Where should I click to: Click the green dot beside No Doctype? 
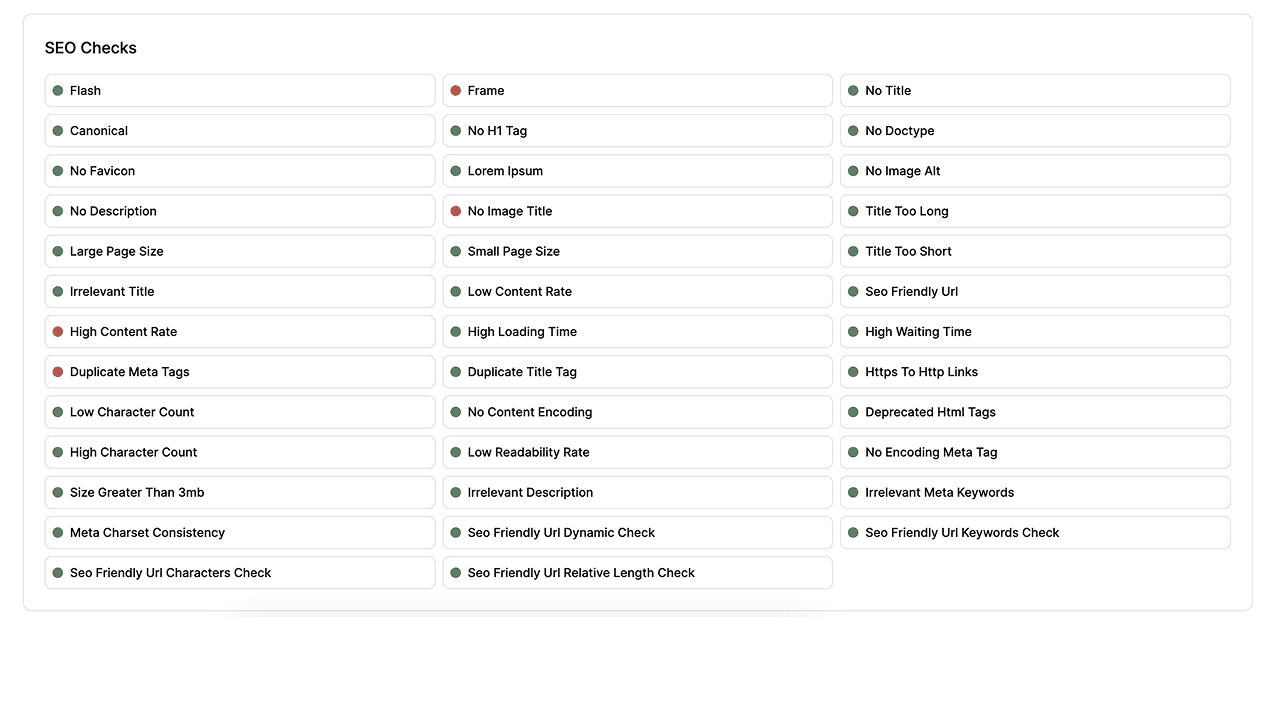(854, 131)
